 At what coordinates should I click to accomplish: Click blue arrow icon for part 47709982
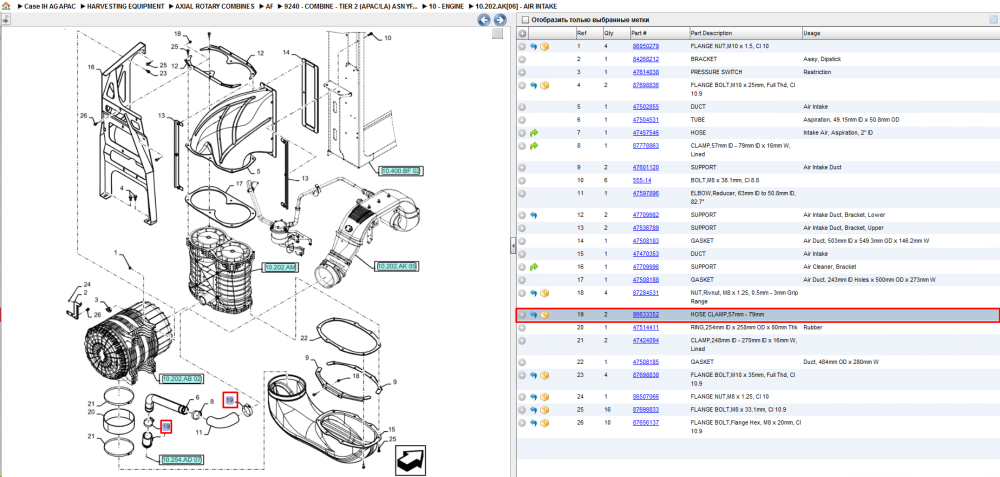click(x=534, y=215)
